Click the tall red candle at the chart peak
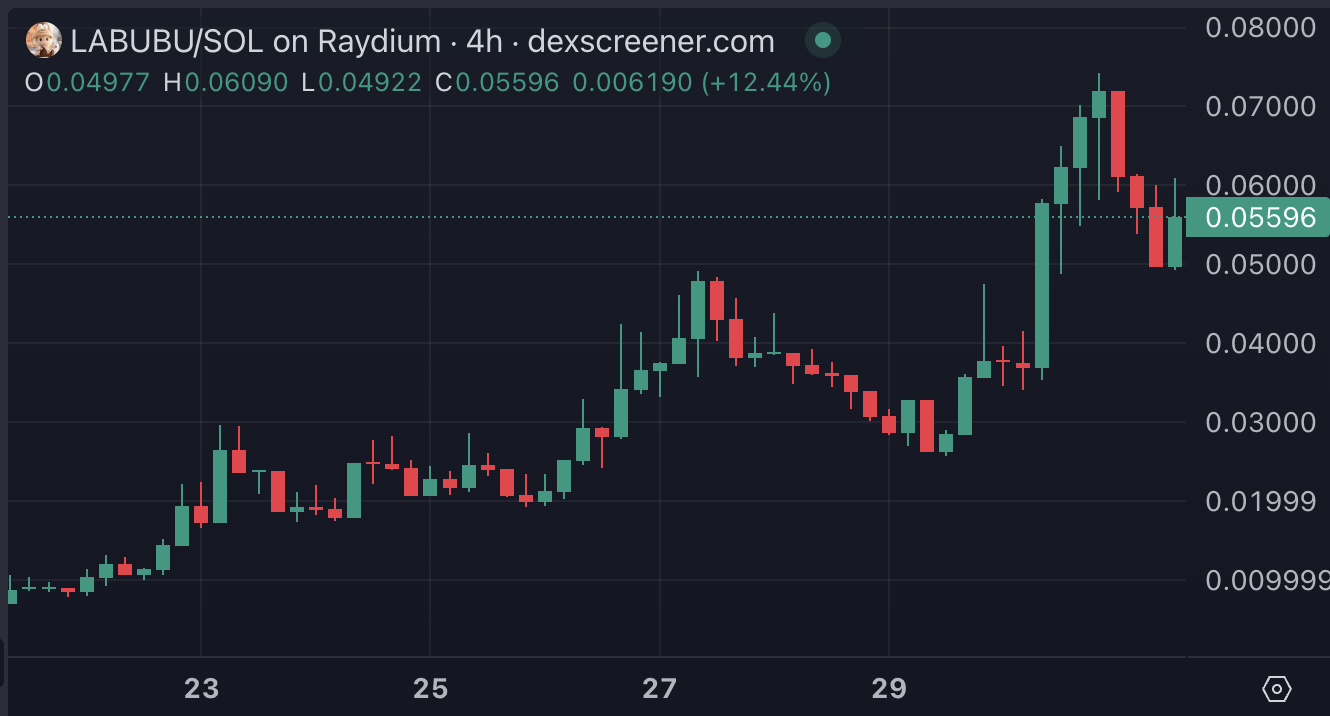The image size is (1330, 716). (1118, 134)
